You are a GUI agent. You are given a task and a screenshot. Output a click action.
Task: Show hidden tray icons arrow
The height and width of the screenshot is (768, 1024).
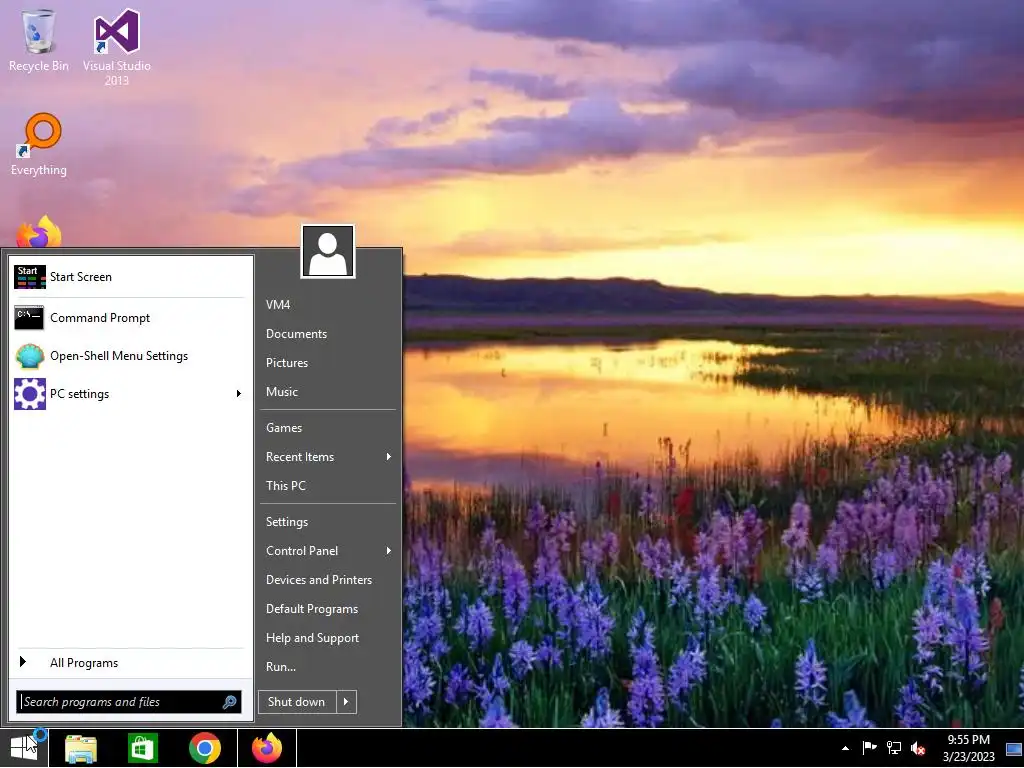(x=845, y=748)
